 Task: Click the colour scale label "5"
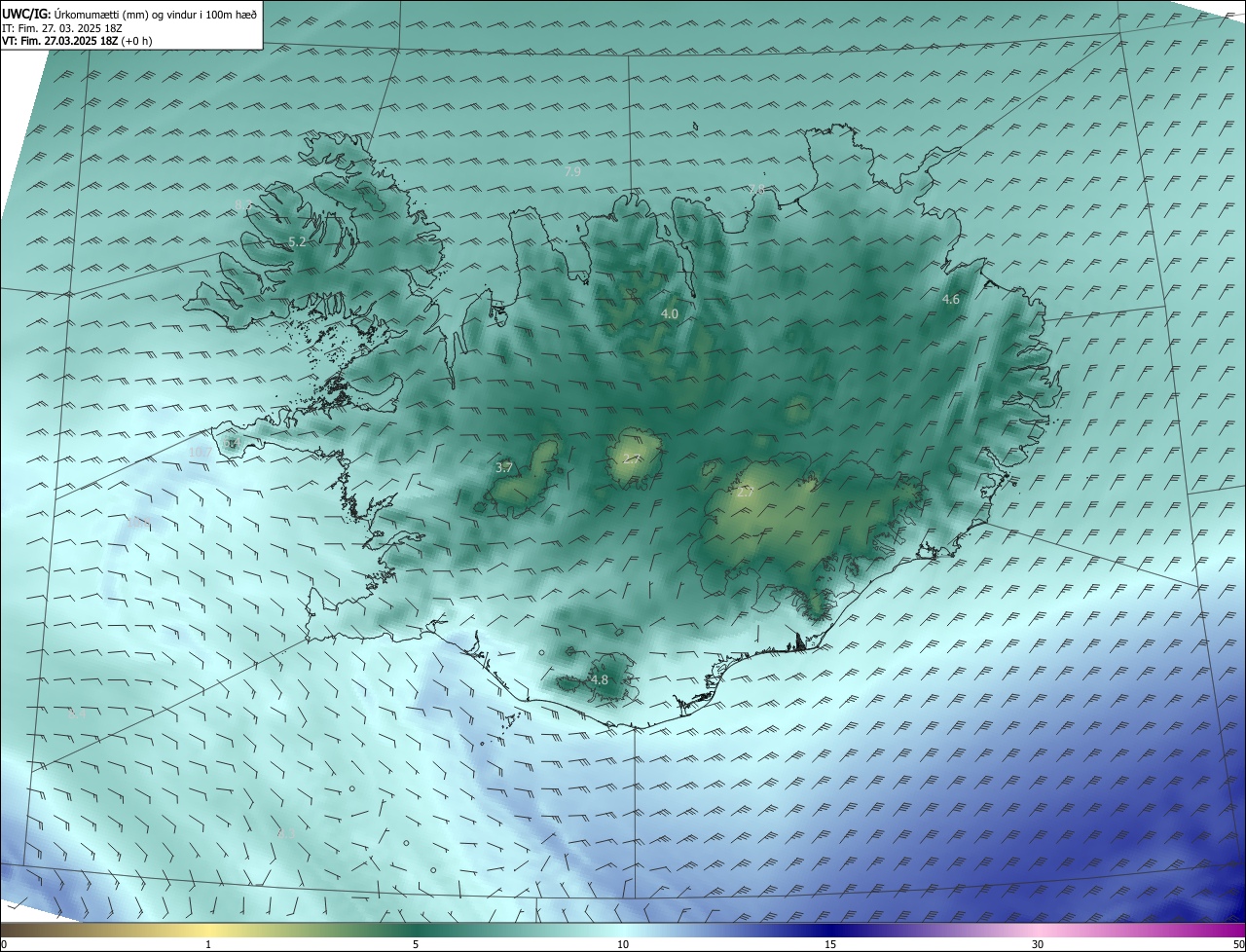pyautogui.click(x=416, y=944)
